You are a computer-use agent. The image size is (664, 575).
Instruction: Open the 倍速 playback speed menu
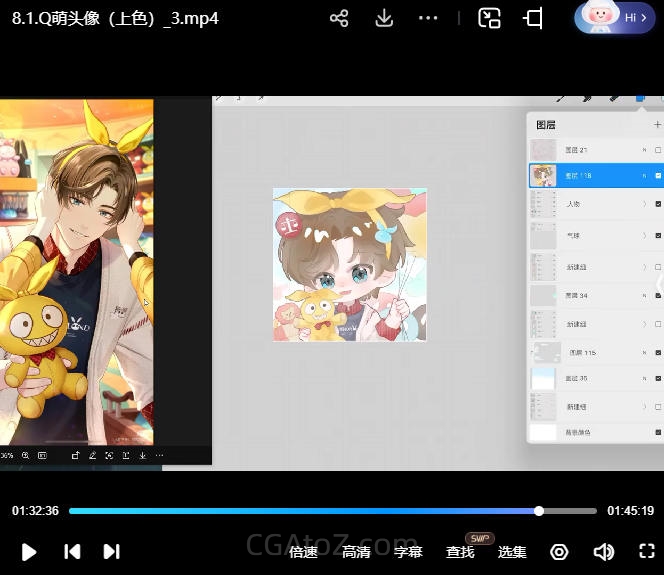[x=303, y=551]
